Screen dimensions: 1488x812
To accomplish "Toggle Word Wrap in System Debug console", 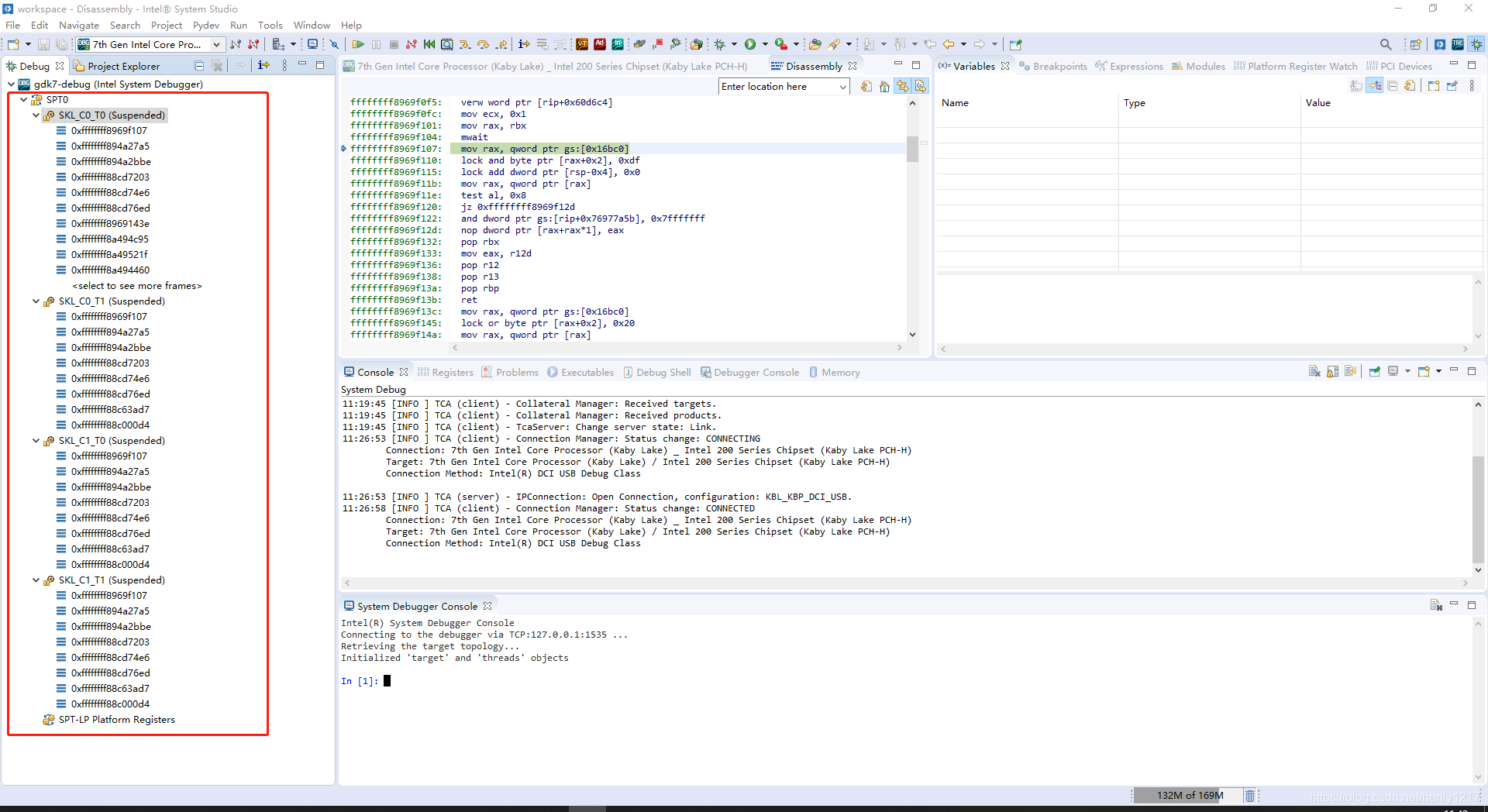I will 1351,372.
